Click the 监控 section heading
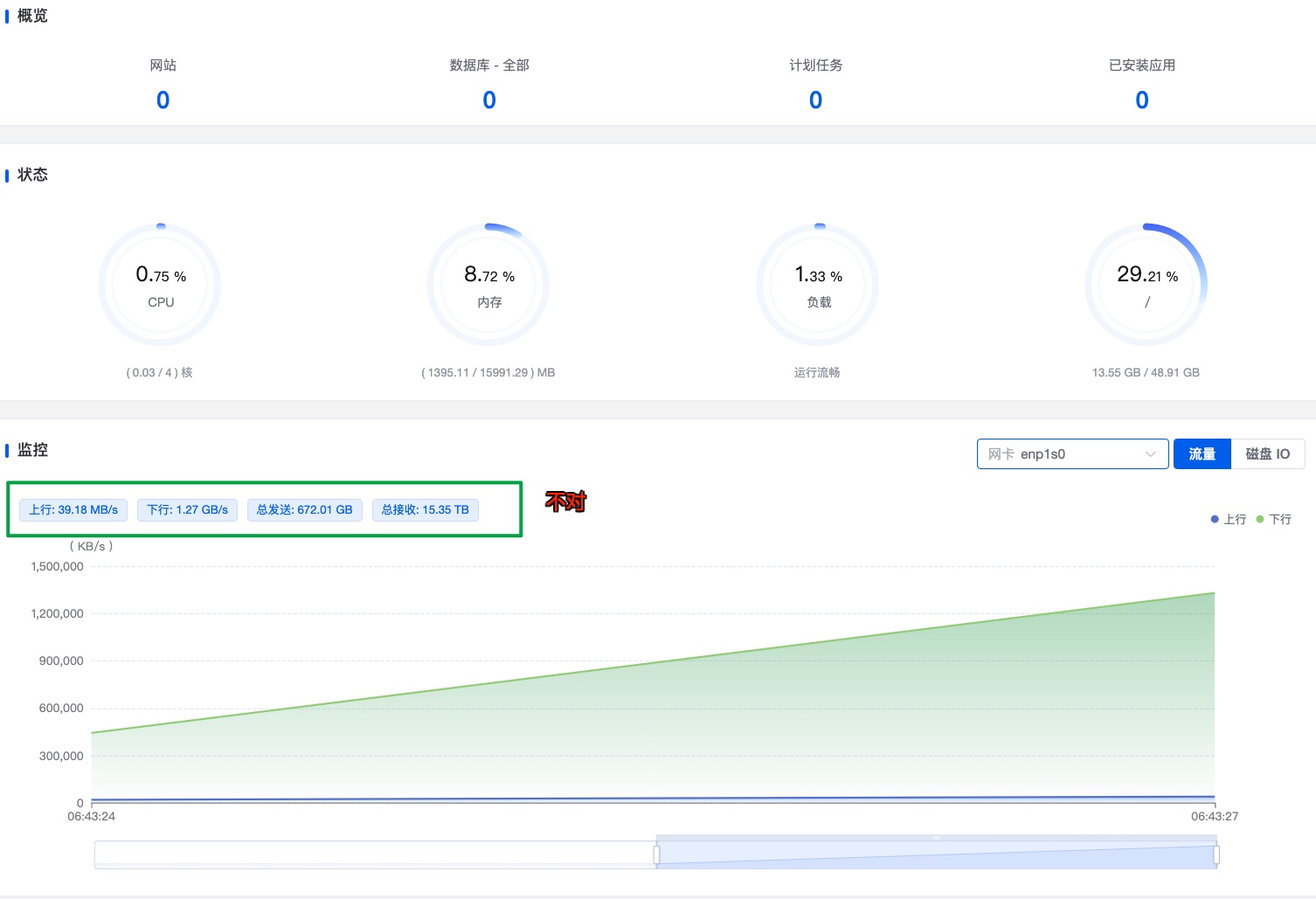 point(33,450)
